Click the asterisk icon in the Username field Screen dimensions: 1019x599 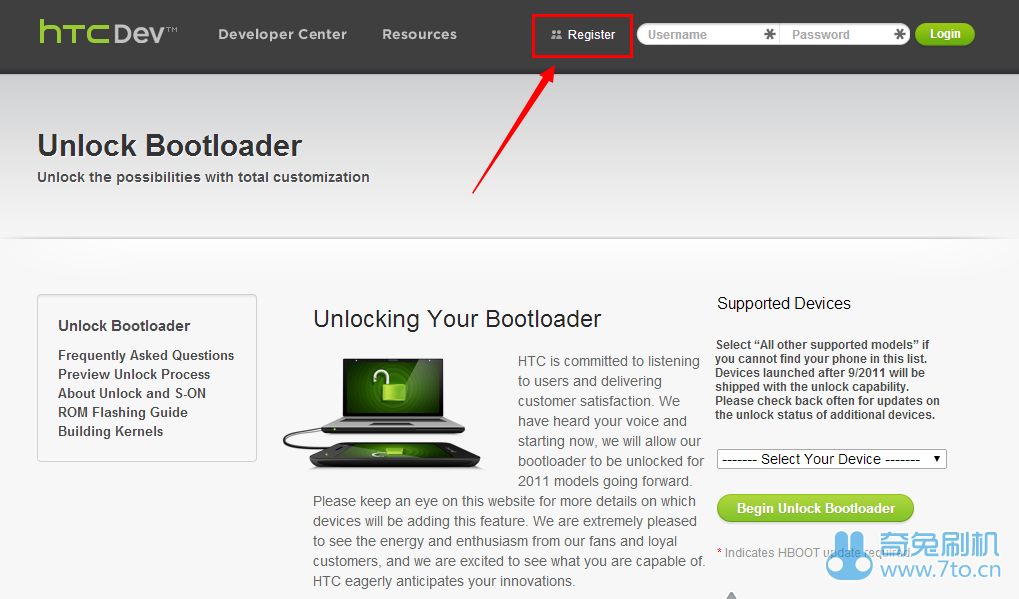point(769,34)
